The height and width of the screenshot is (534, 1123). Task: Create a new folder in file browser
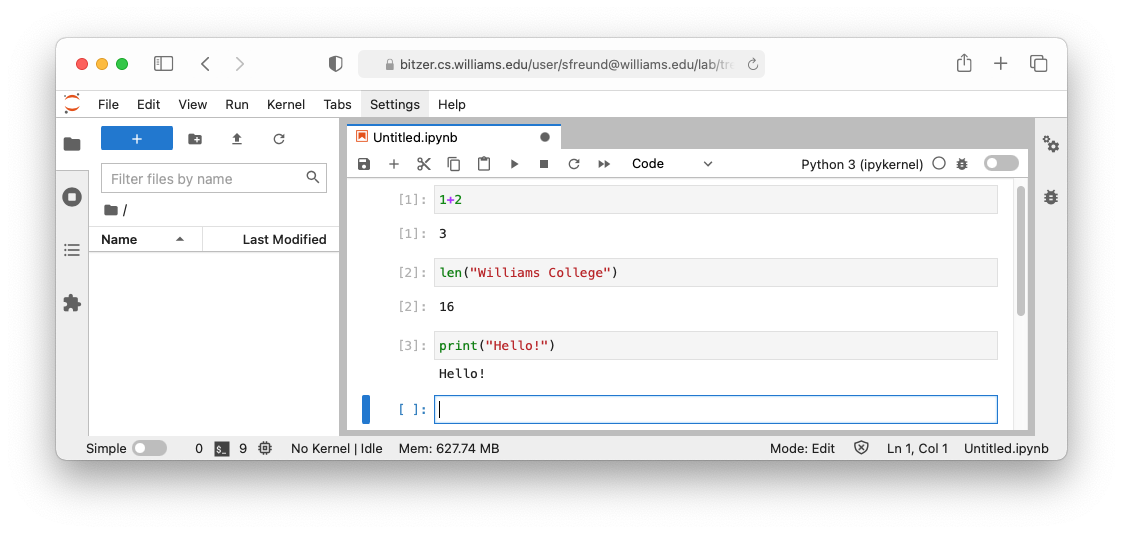(195, 139)
